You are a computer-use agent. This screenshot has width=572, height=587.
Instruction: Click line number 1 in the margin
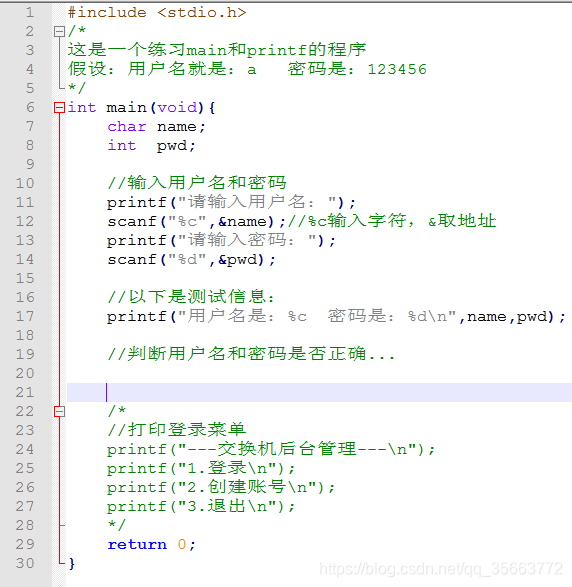pyautogui.click(x=30, y=13)
